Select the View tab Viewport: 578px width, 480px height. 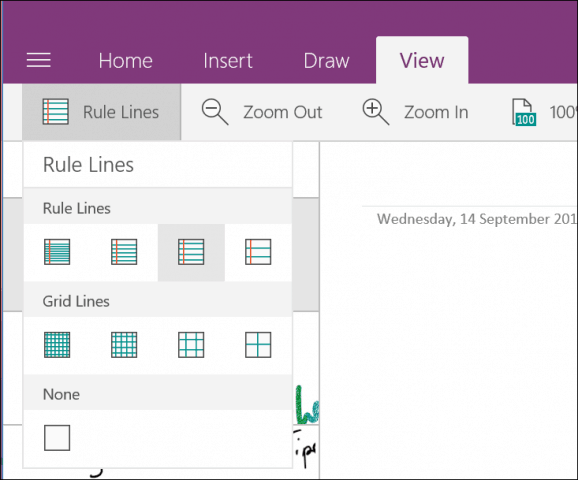pyautogui.click(x=422, y=60)
